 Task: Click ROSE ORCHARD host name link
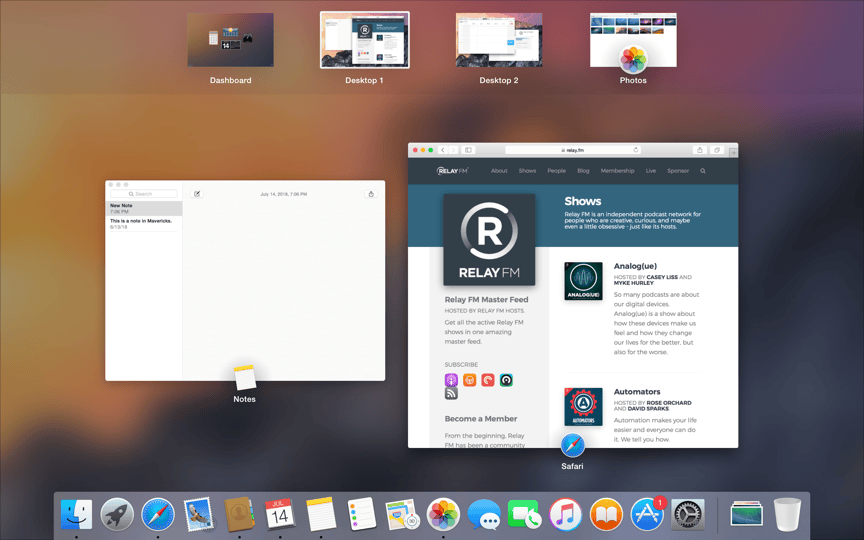click(x=669, y=403)
